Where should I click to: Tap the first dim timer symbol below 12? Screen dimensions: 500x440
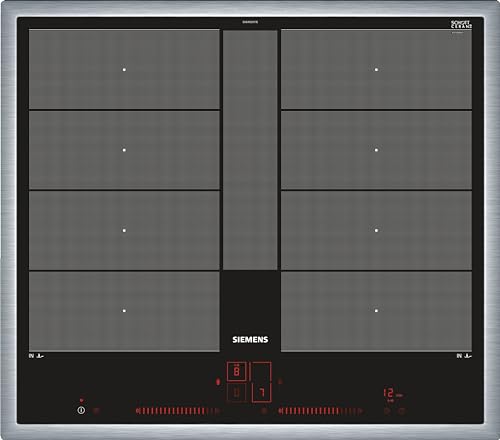click(387, 411)
